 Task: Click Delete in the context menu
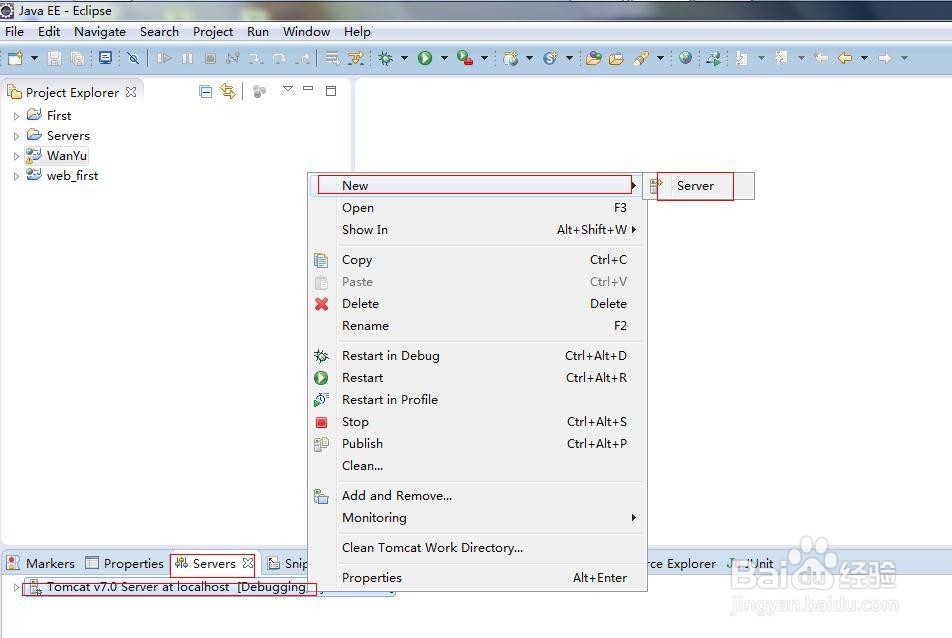click(477, 304)
